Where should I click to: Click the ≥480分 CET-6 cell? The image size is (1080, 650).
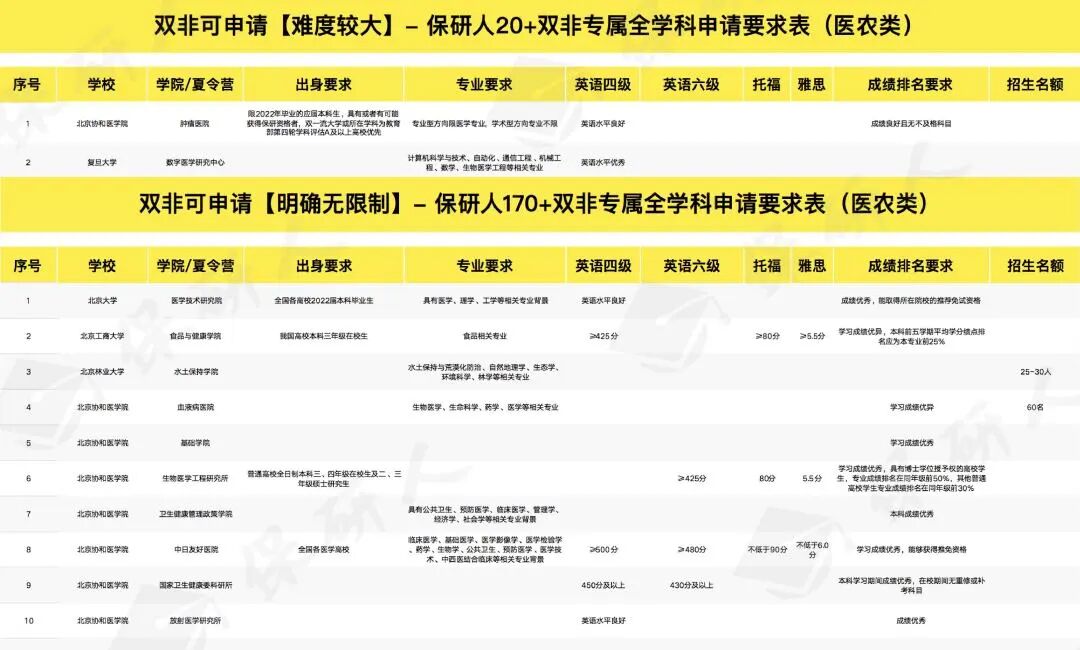(x=692, y=549)
